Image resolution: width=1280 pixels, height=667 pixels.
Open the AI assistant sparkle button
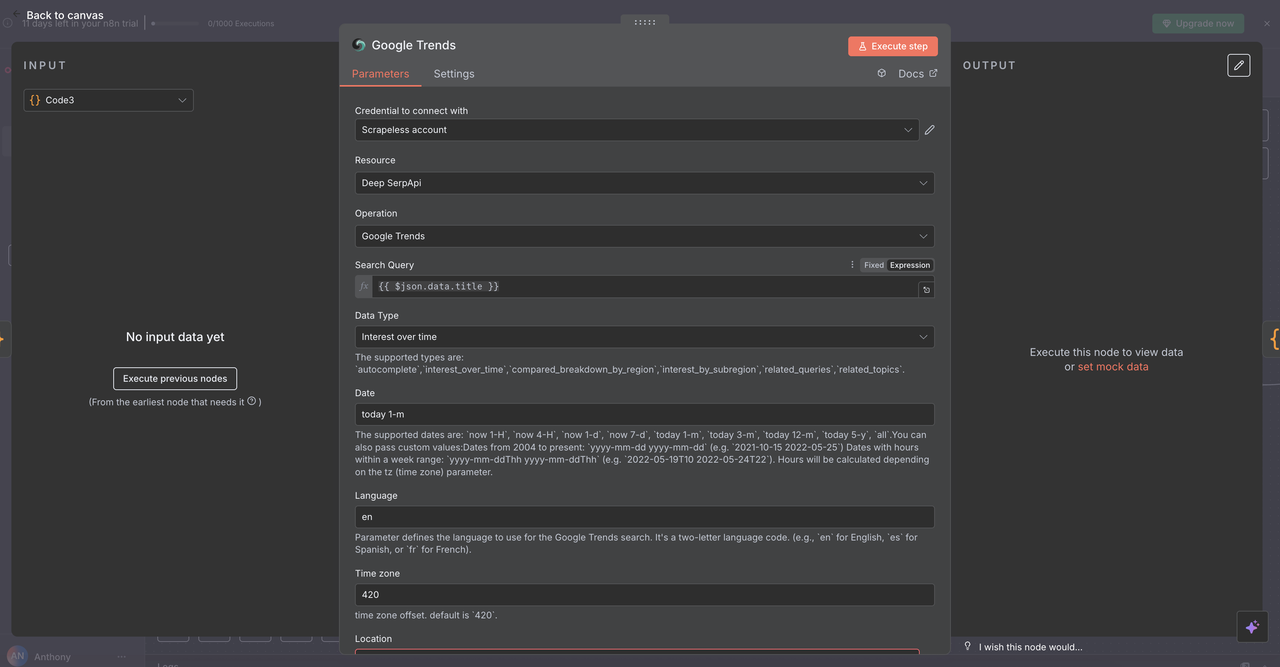(1252, 627)
